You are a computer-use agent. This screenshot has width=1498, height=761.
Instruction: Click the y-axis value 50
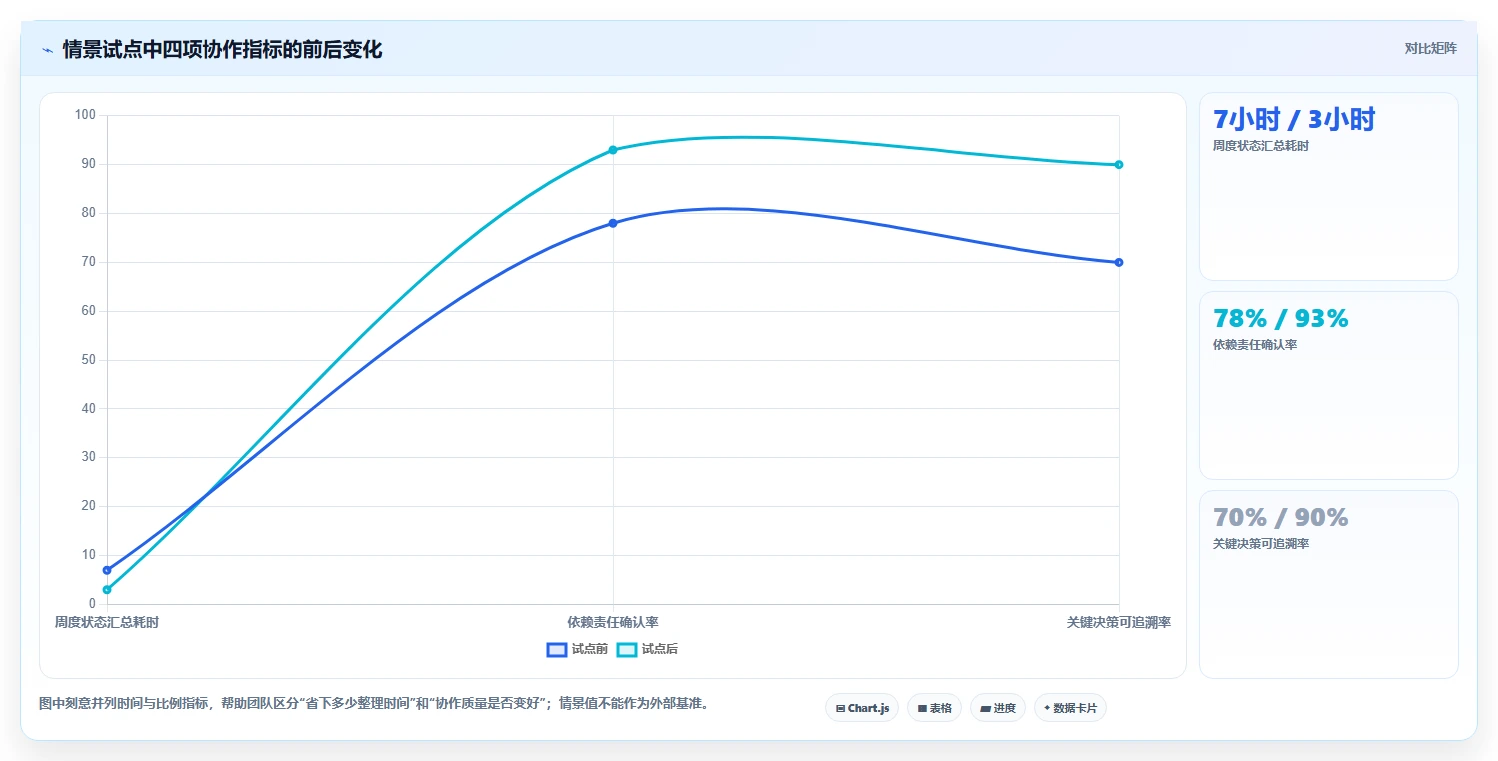89,360
